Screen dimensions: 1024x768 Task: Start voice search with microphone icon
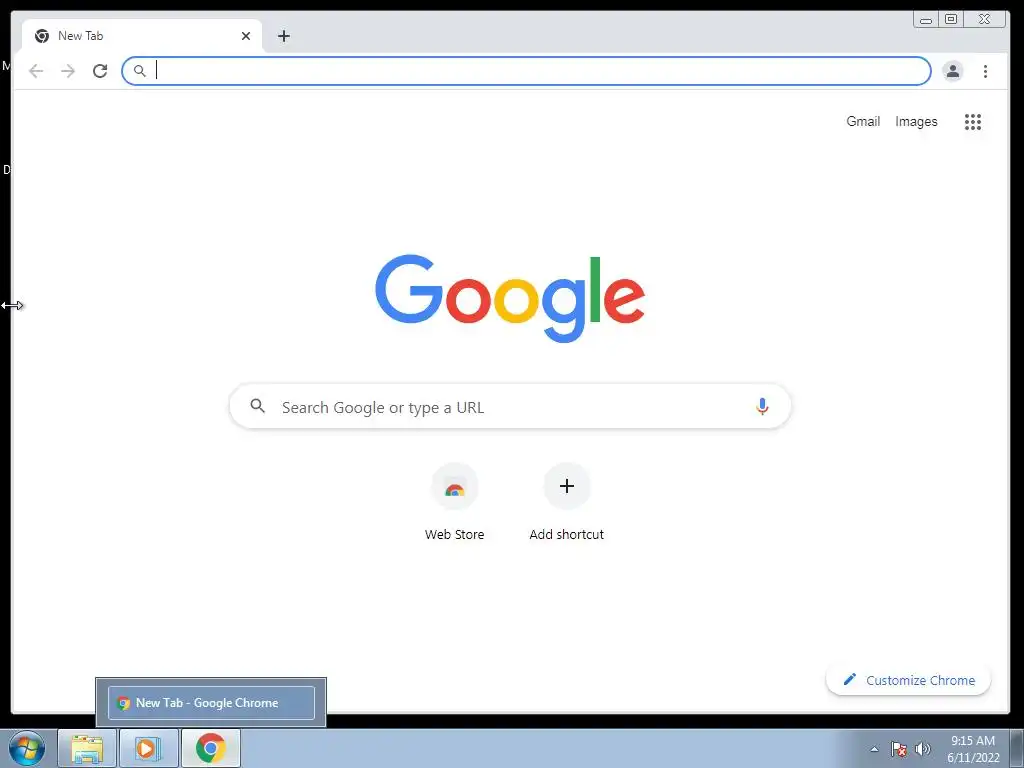click(761, 406)
